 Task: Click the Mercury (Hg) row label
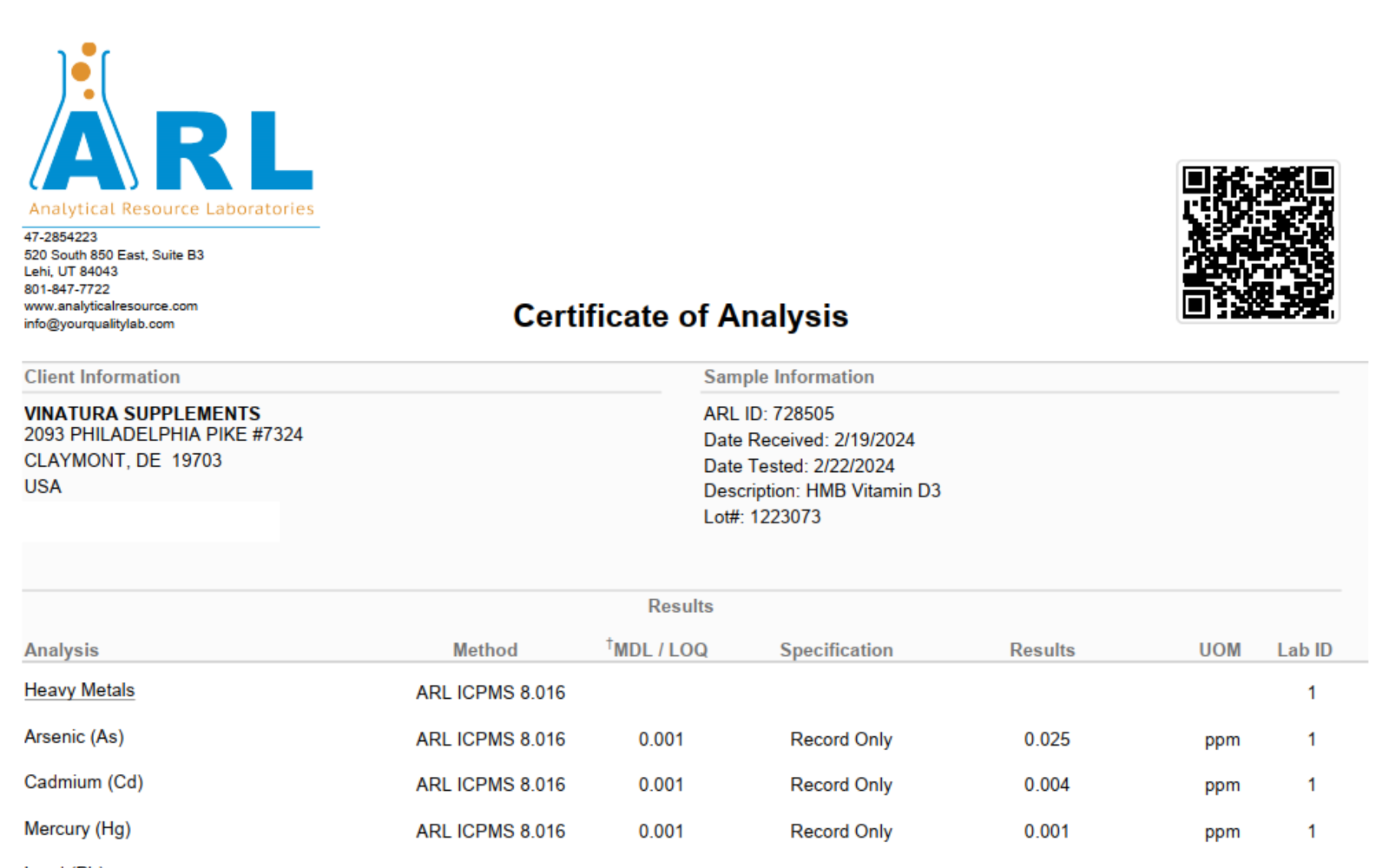coord(77,829)
